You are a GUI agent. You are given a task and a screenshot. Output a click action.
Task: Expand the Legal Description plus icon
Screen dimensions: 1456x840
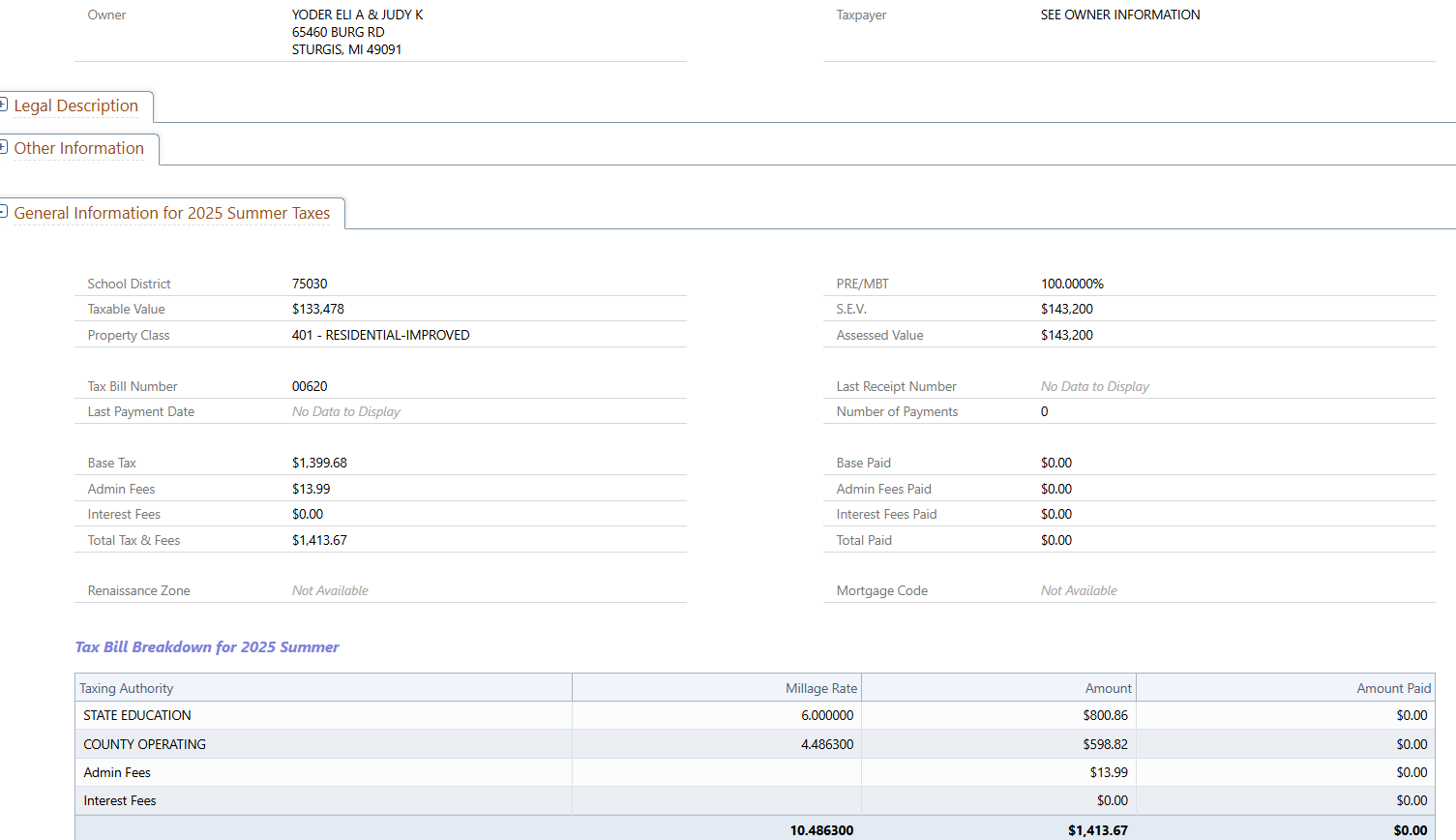[4, 105]
